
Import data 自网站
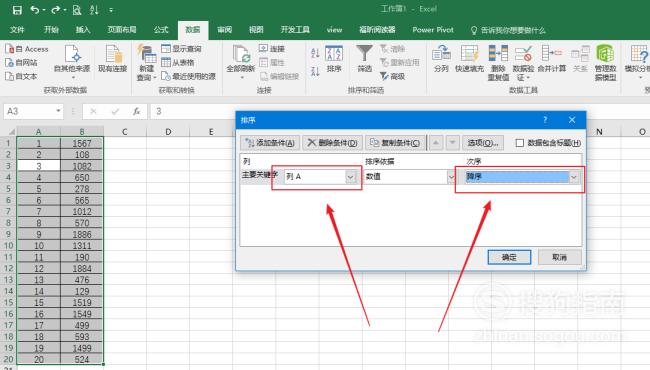22,63
